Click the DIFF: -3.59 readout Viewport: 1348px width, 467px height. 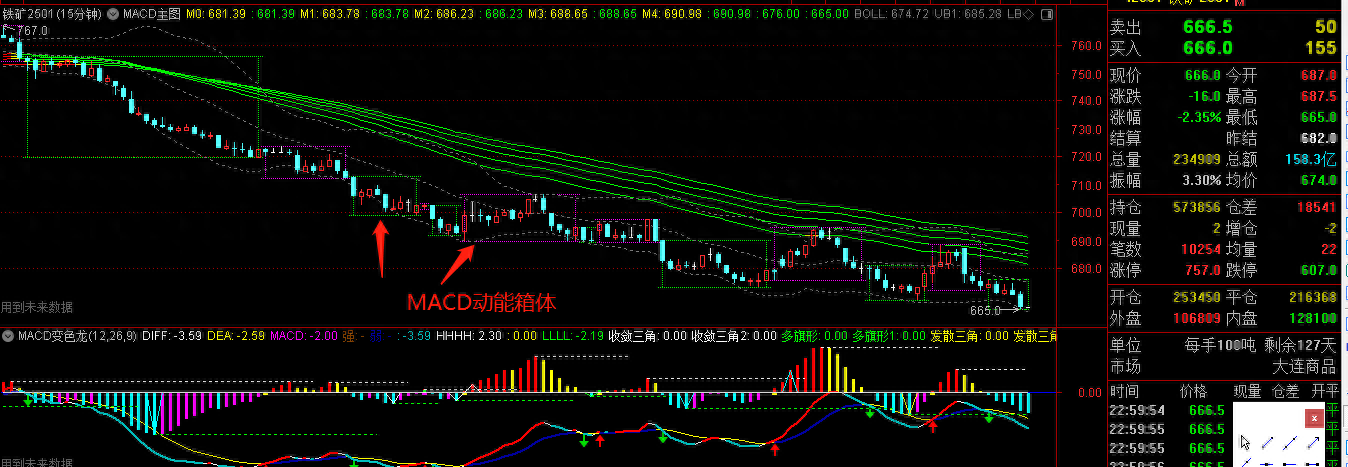tap(173, 336)
